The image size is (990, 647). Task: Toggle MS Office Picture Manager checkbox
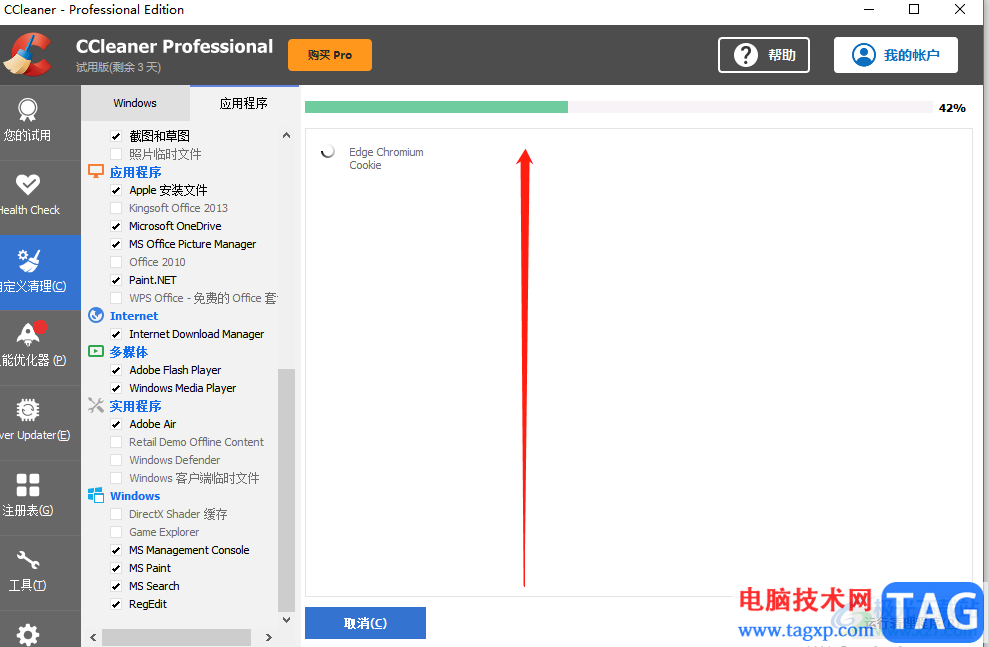[116, 244]
